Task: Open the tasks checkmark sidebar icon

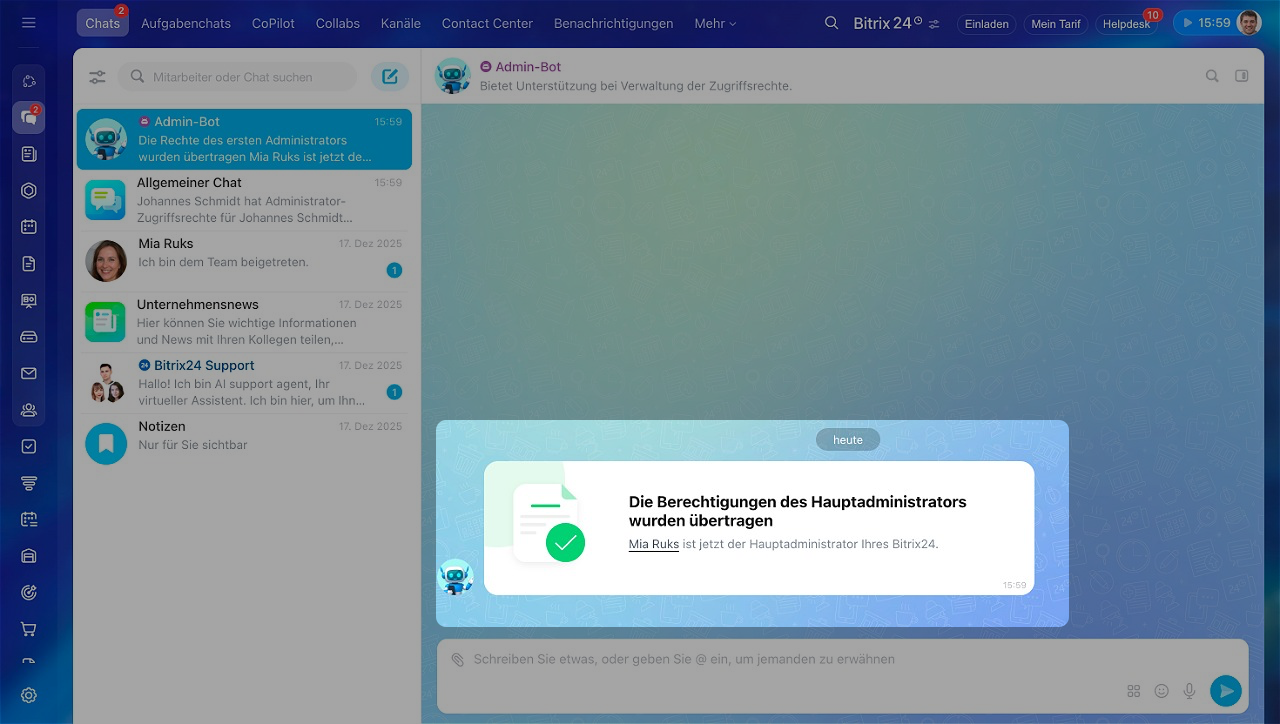Action: point(28,447)
